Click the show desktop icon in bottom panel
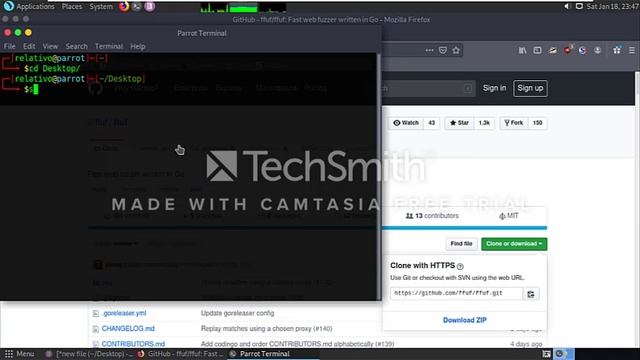This screenshot has height=360, width=640. (546, 354)
